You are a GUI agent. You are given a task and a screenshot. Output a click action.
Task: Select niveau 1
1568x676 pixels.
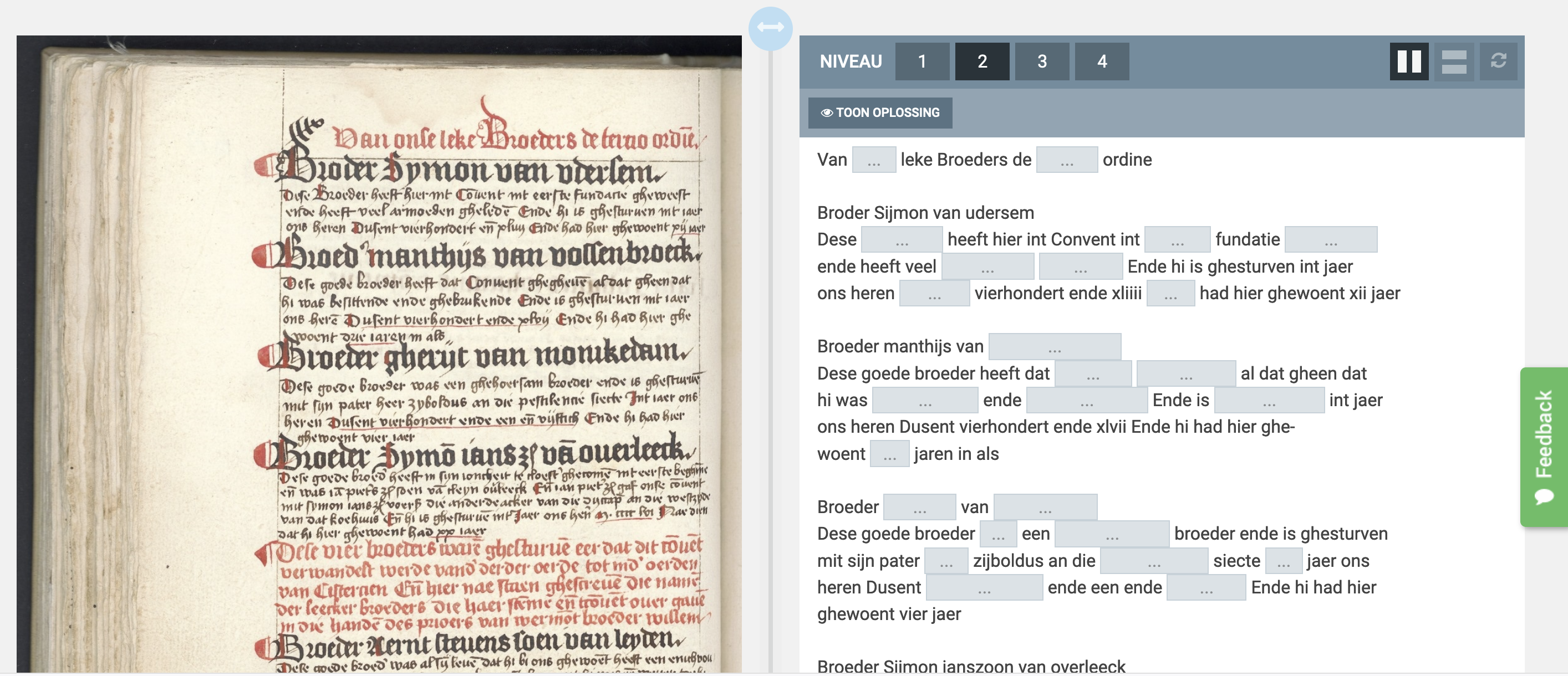(x=922, y=62)
